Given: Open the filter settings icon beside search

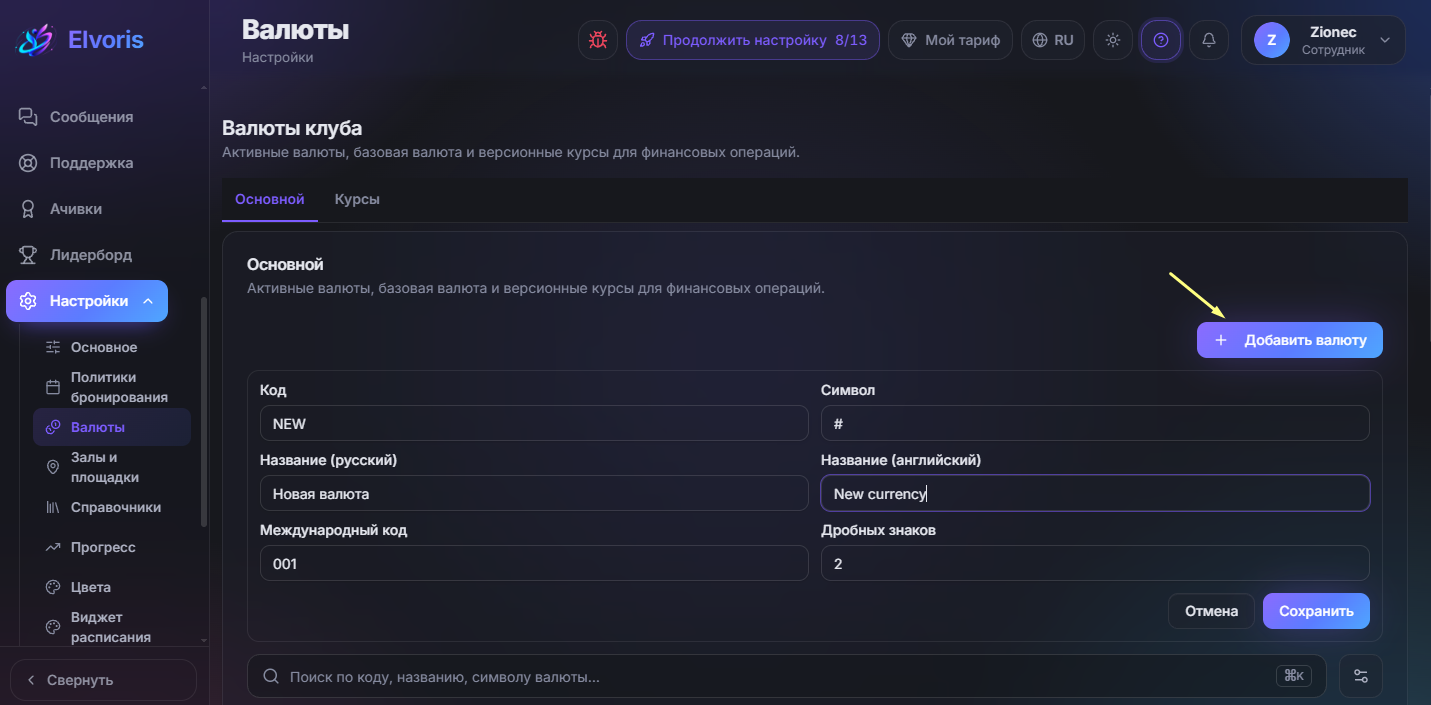Looking at the screenshot, I should pyautogui.click(x=1361, y=676).
